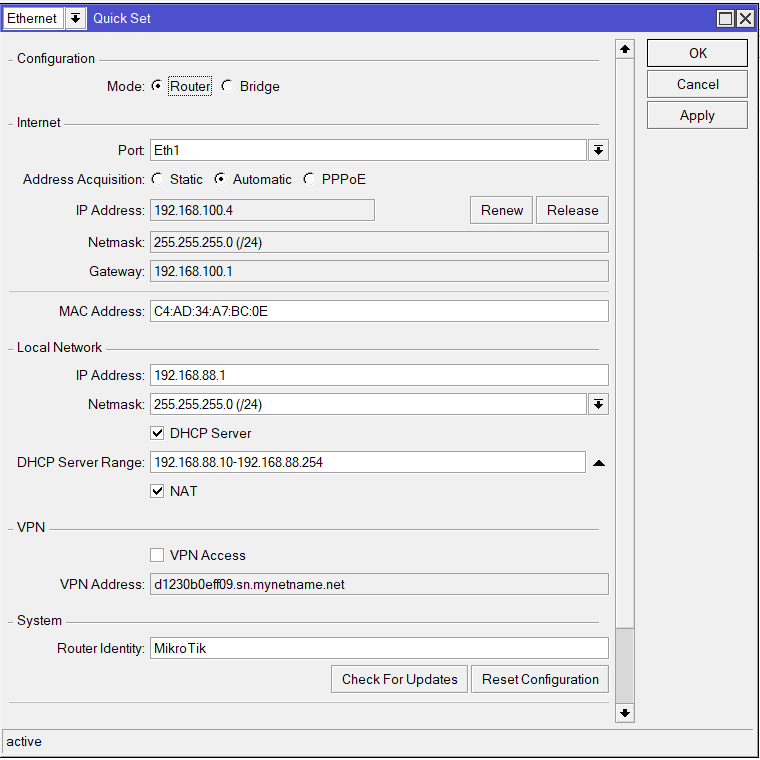Screen dimensions: 760x760
Task: Open the Internet Port dropdown arrow
Action: [598, 150]
